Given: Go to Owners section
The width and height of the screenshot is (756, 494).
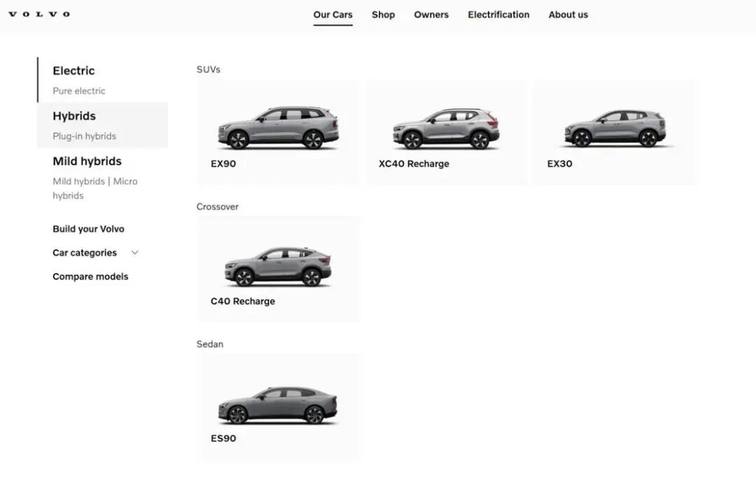Looking at the screenshot, I should (431, 15).
